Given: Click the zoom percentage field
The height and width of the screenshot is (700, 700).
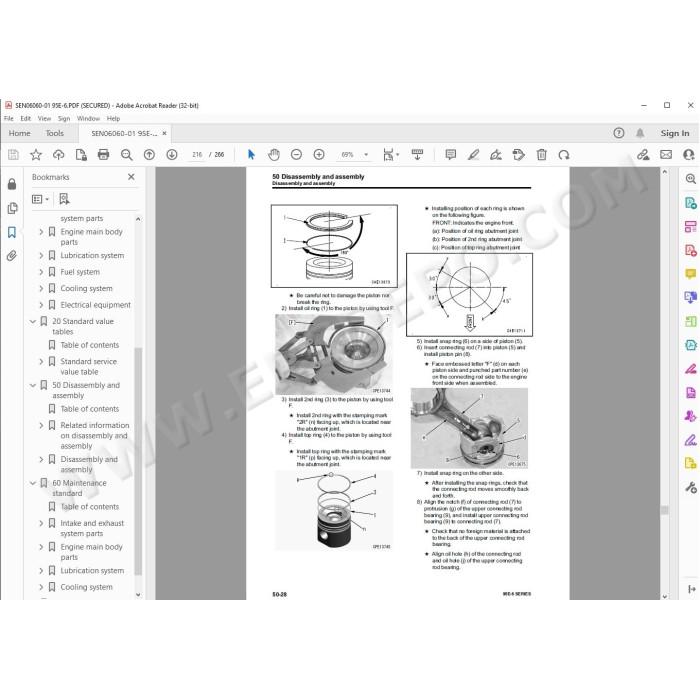Looking at the screenshot, I should point(347,154).
